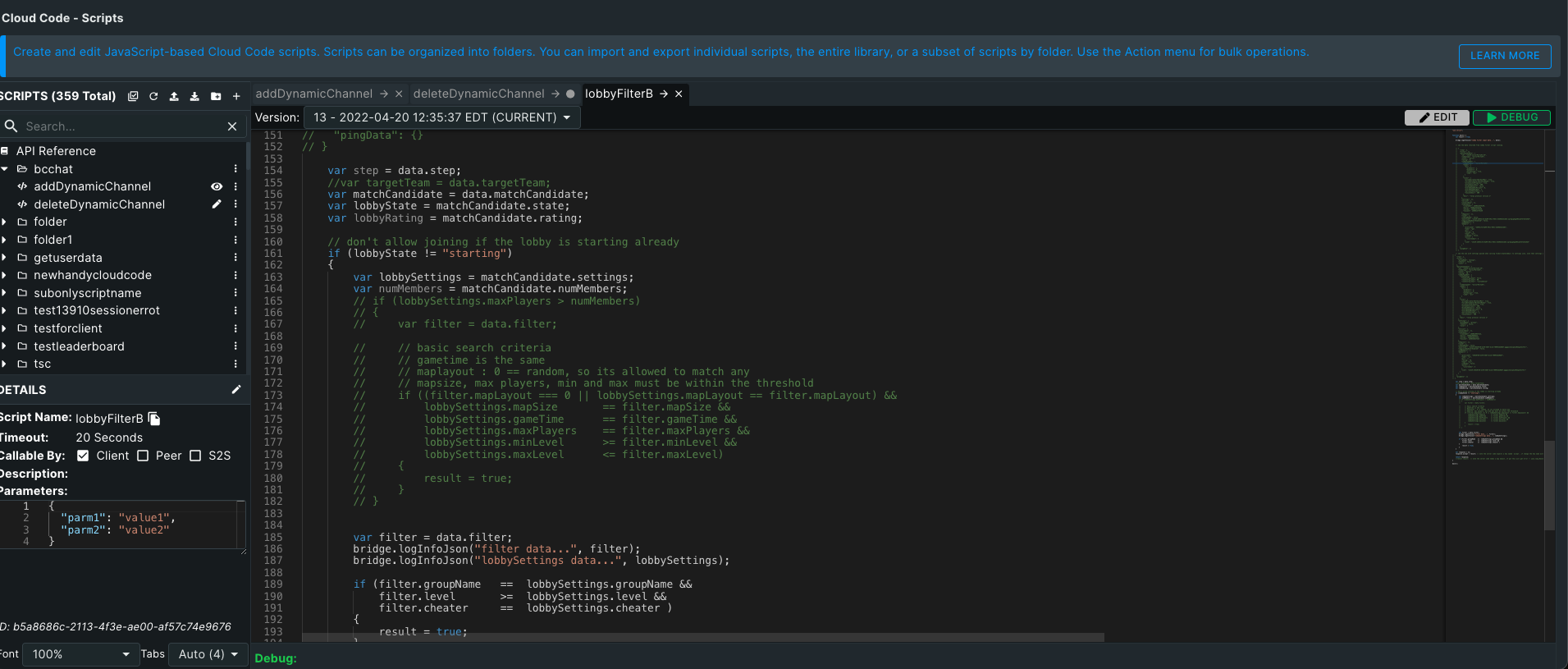Expand the folder named folder
Viewport: 1568px width, 669px height.
click(x=4, y=222)
